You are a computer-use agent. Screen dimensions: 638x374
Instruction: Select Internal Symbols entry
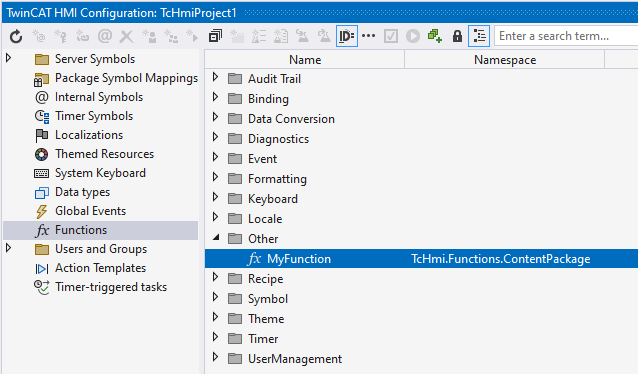[99, 97]
